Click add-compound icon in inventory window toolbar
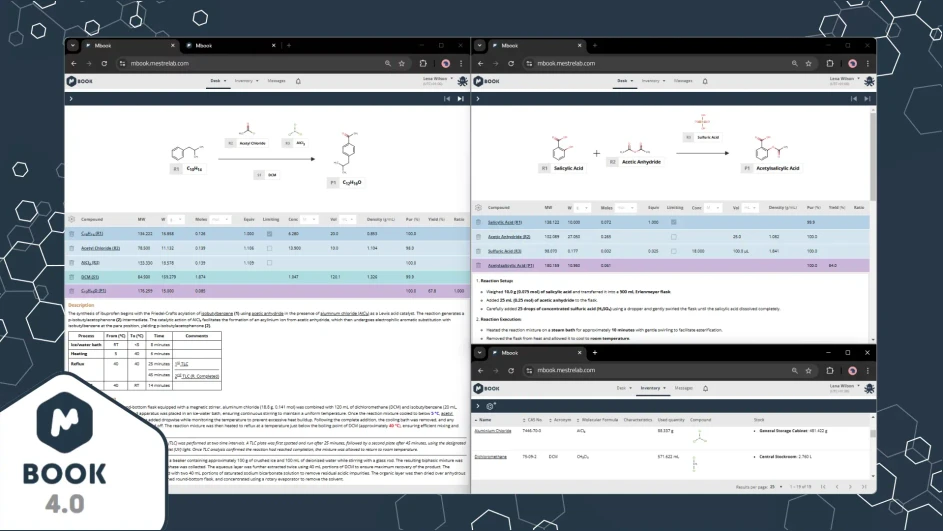 pyautogui.click(x=491, y=406)
